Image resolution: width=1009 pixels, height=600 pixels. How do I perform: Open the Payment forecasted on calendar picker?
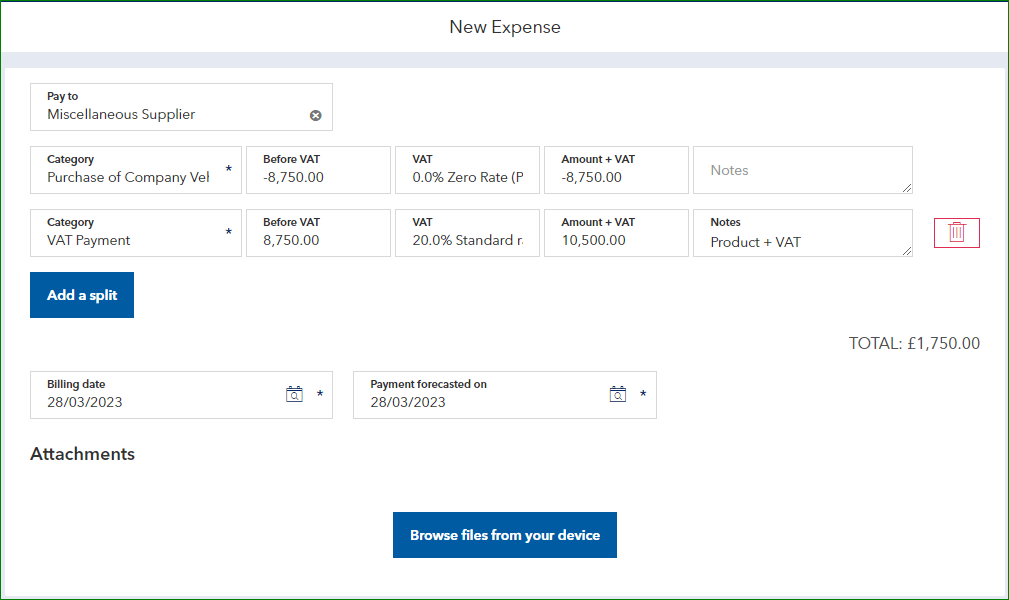point(617,394)
